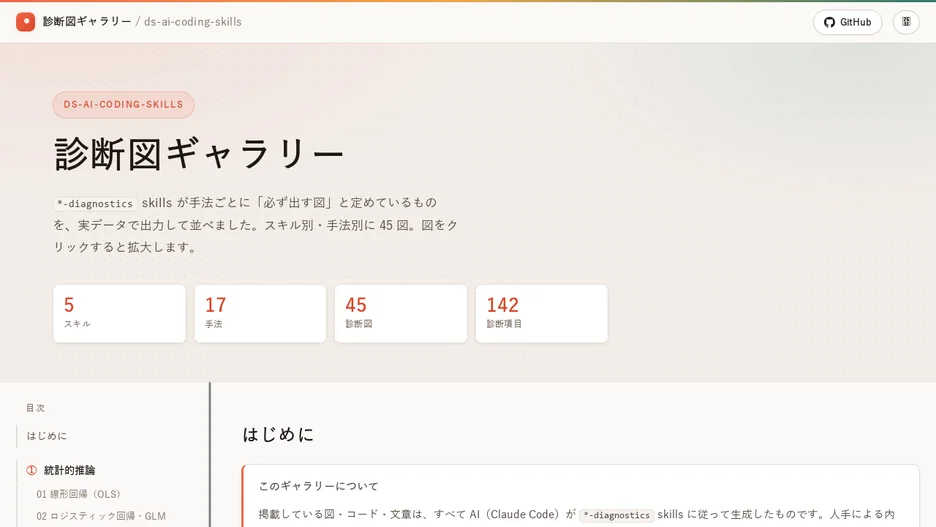Select the 142 診断項目 stat card
936x527 pixels.
(541, 313)
